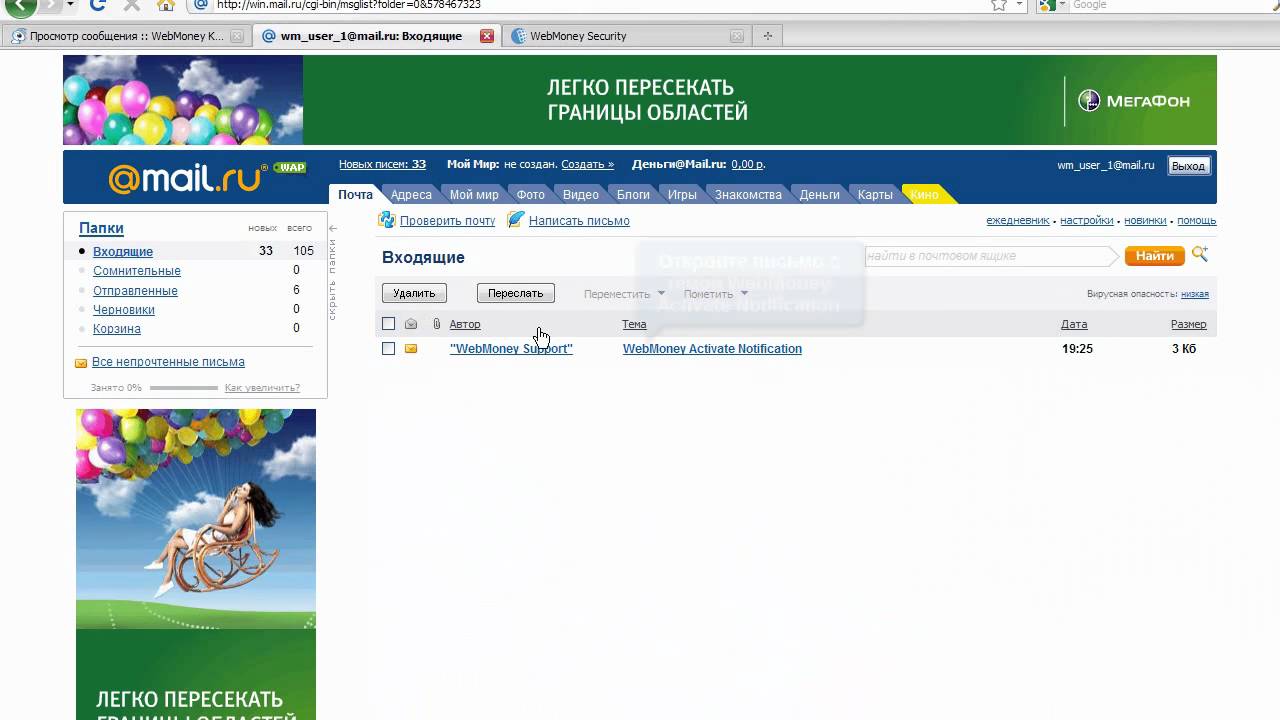1280x720 pixels.
Task: Click the orange Найти button
Action: click(1154, 256)
